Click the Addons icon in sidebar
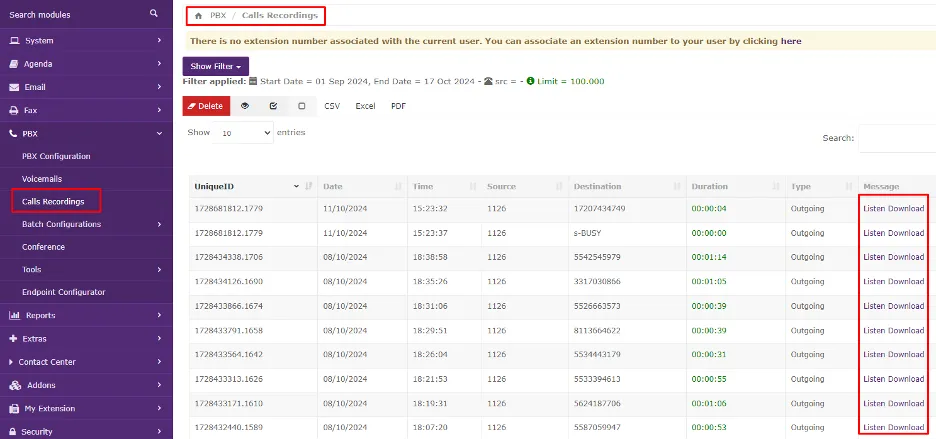The image size is (936, 440). tap(14, 385)
